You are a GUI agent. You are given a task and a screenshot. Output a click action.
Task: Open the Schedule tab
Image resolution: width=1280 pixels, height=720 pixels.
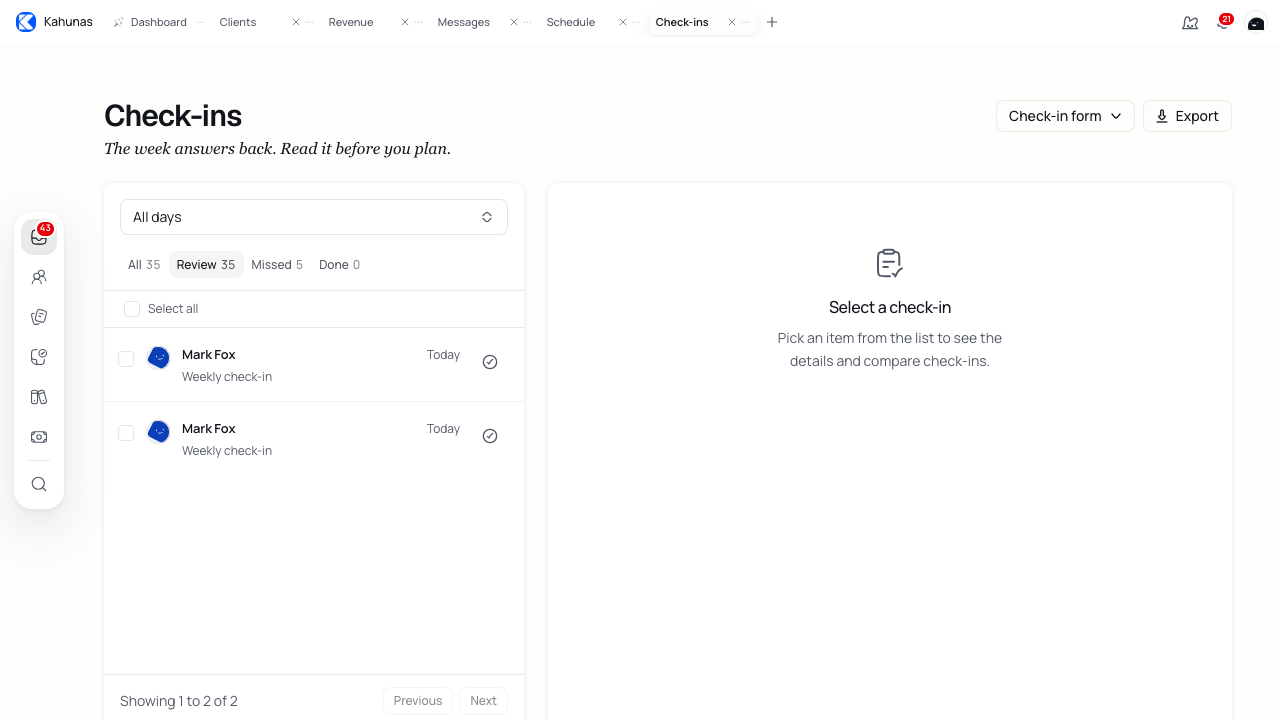(x=571, y=22)
